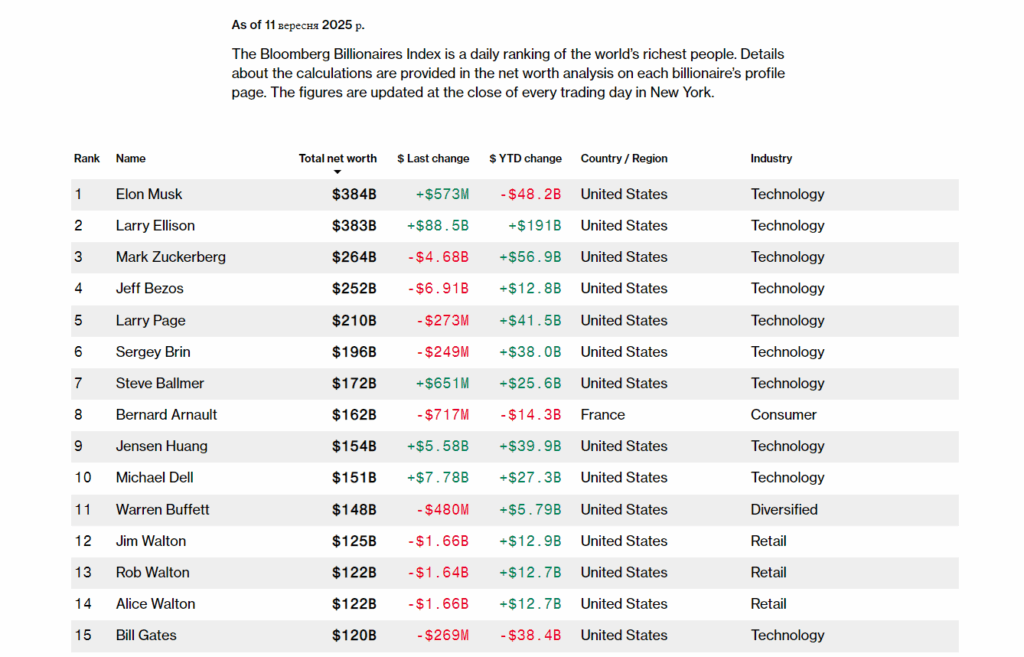View Mark Zuckerberg's billionaire profile
This screenshot has width=1024, height=657.
pyautogui.click(x=171, y=257)
